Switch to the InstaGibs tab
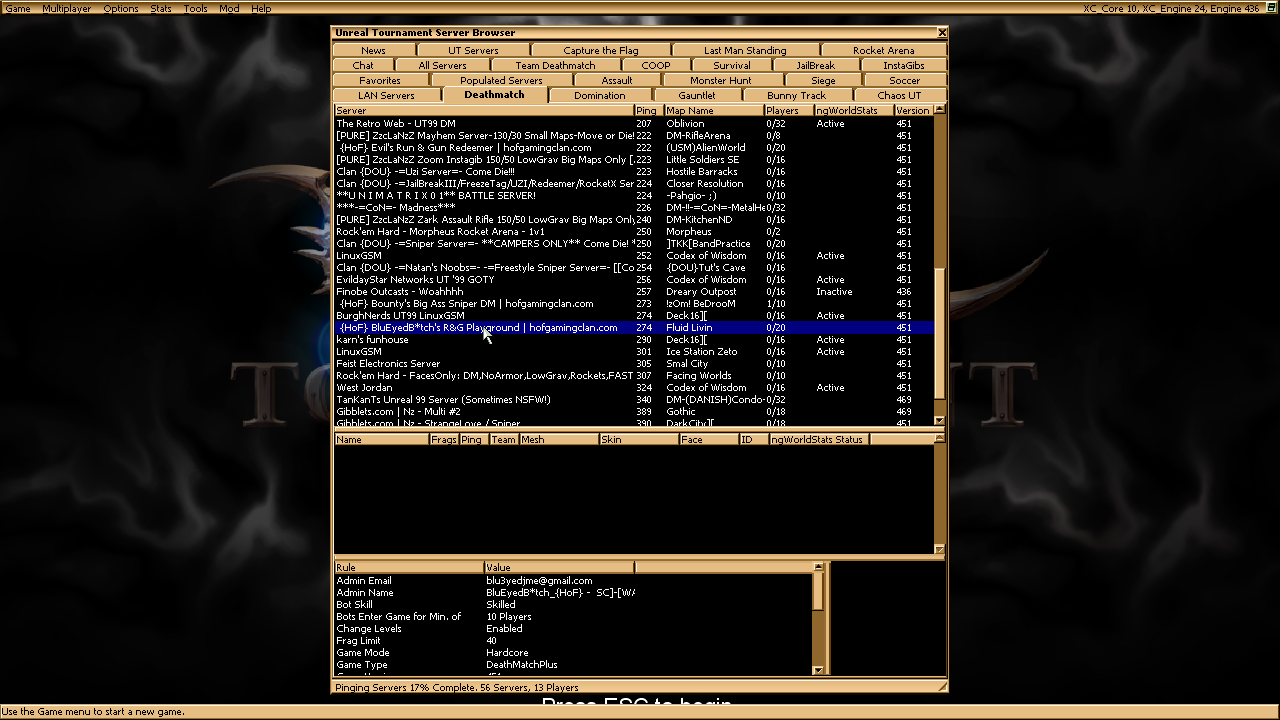The height and width of the screenshot is (720, 1280). tap(903, 65)
